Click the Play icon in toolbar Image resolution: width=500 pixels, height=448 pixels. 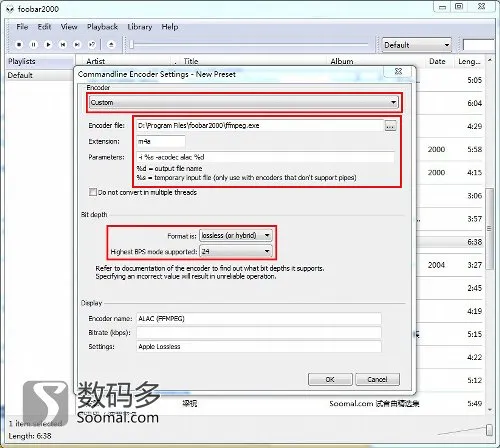click(48, 44)
